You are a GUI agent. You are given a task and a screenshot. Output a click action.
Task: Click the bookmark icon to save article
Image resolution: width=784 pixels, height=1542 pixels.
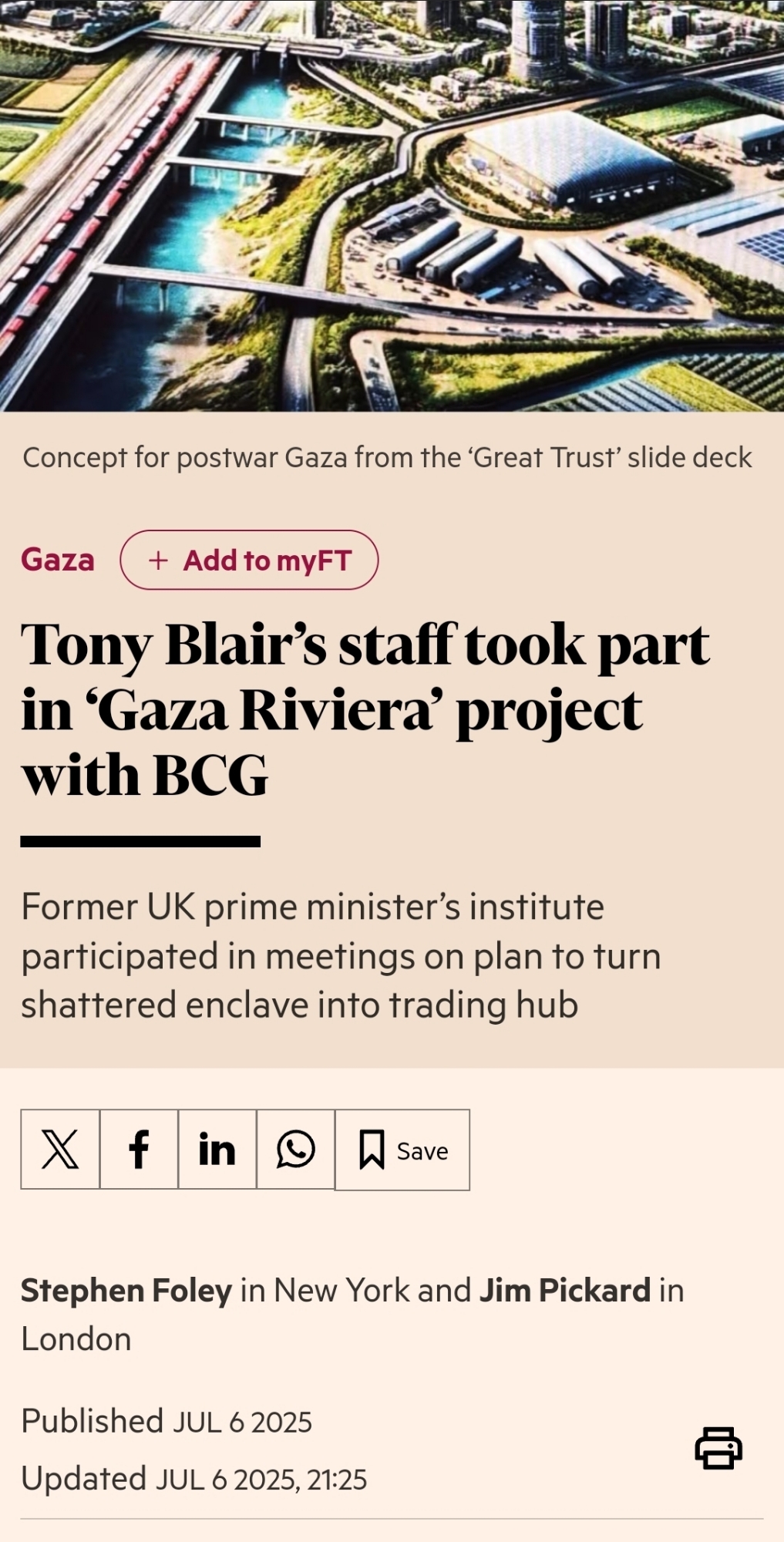[x=372, y=1150]
